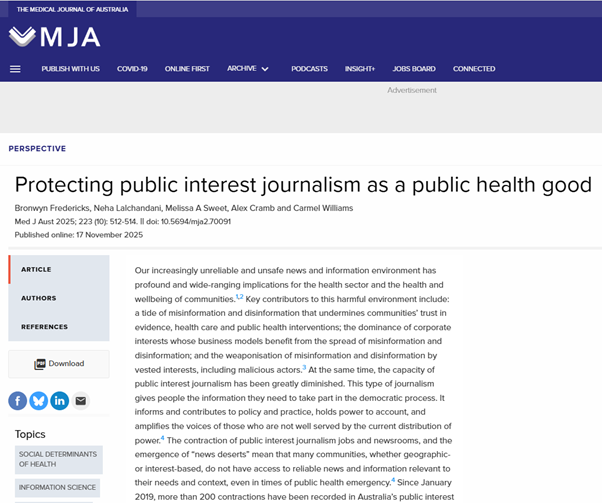
Task: Open Insight+ link in navigation
Action: point(360,69)
